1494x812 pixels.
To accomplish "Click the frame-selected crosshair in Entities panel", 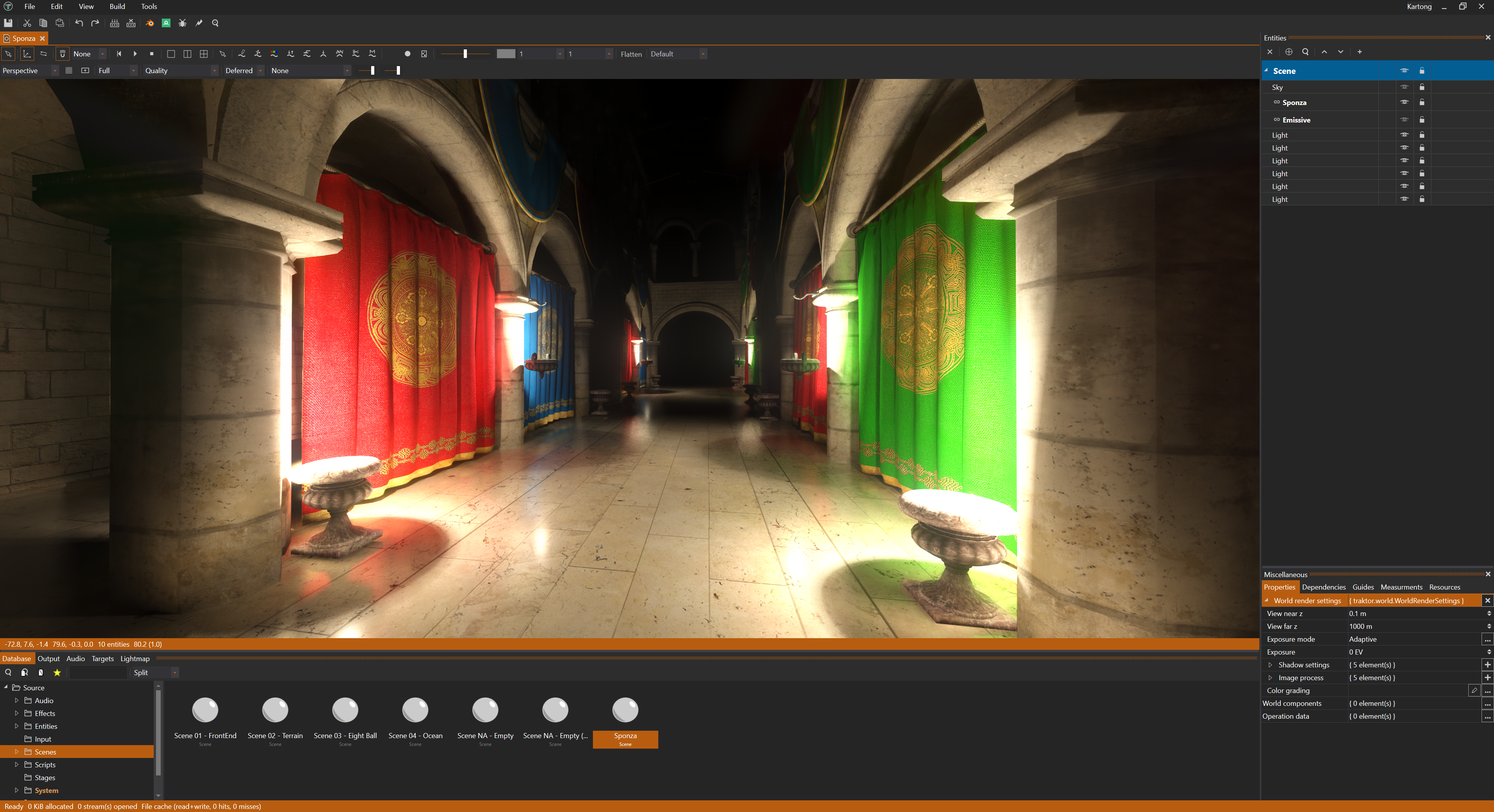I will 1288,52.
